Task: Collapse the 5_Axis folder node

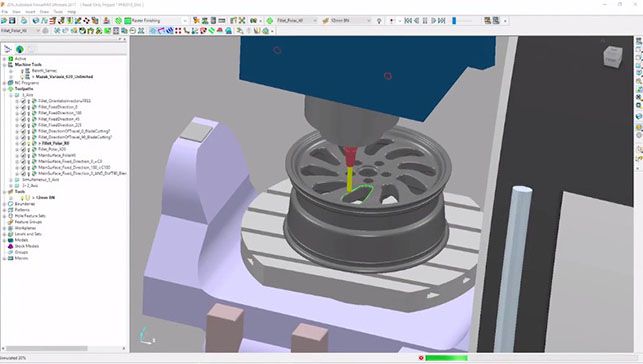Action: pos(11,95)
